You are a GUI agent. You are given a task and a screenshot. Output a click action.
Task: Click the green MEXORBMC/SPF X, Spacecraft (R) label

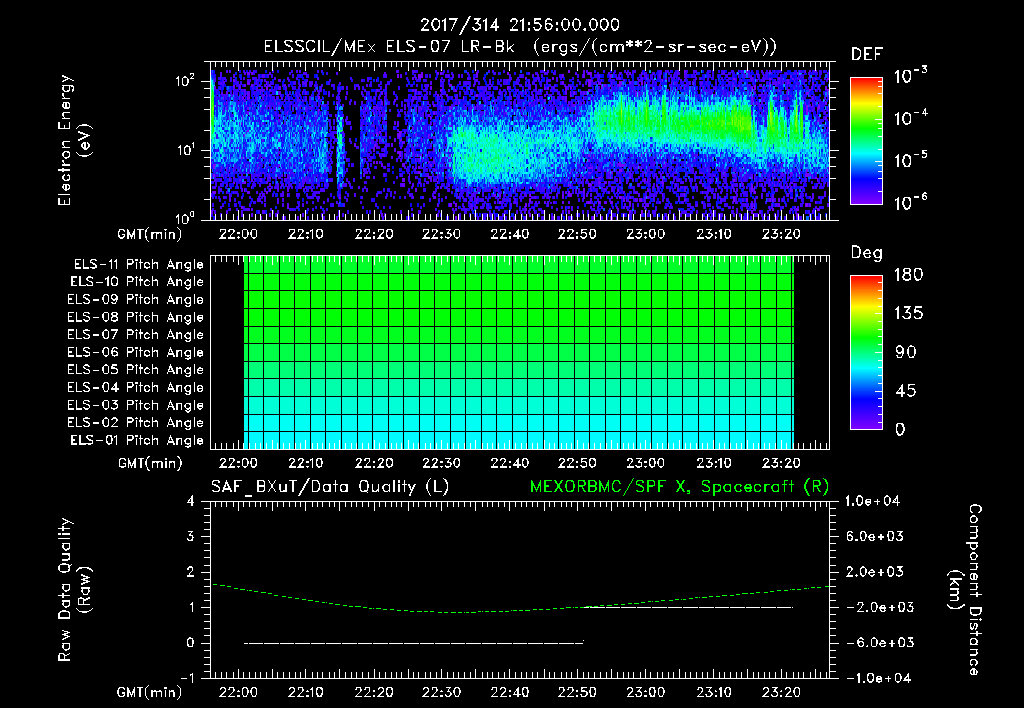tap(679, 487)
